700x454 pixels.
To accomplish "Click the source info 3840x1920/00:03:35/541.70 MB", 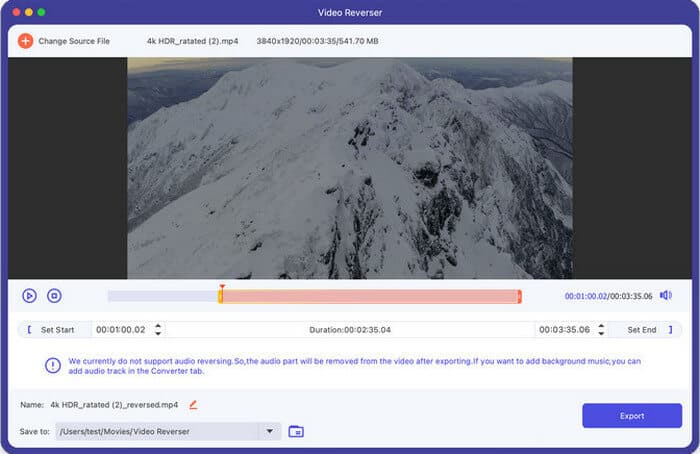I will point(317,41).
